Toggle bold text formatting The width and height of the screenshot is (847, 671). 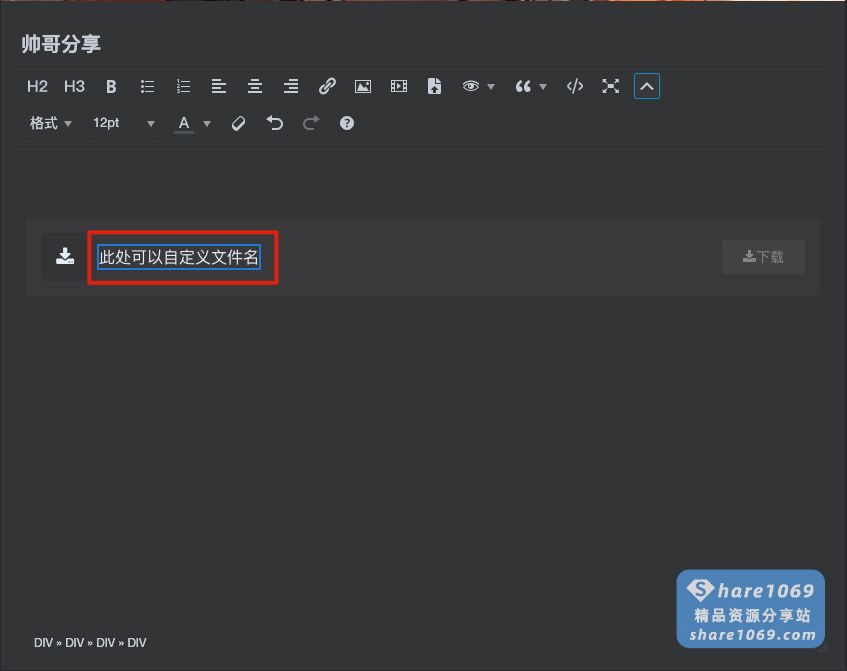point(111,86)
